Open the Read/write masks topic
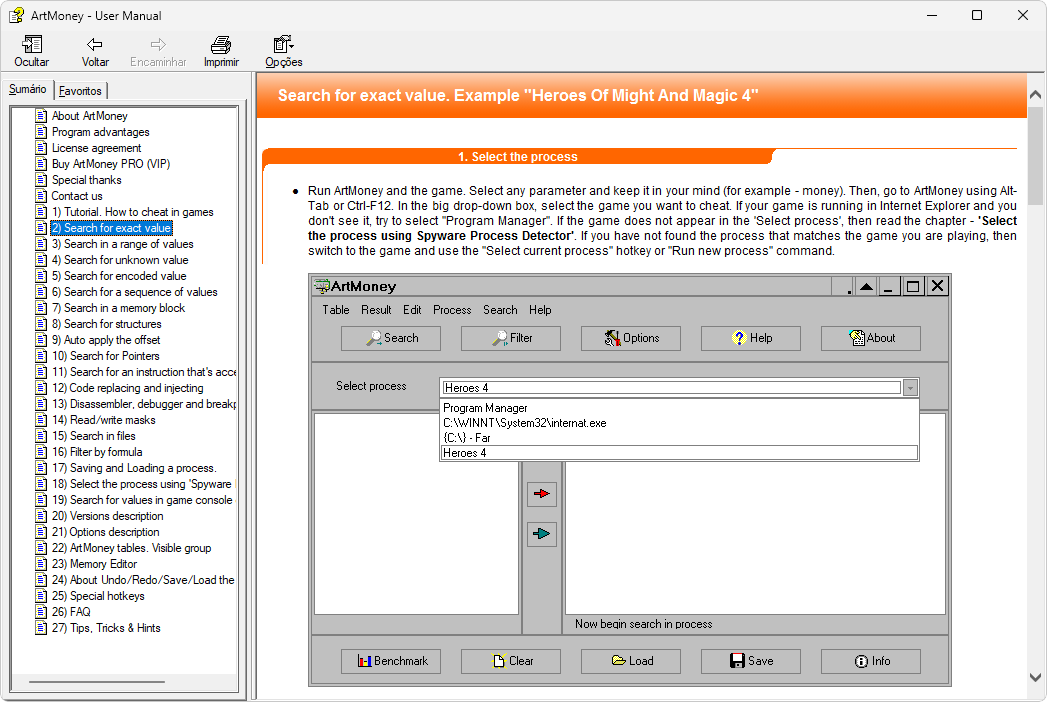This screenshot has height=702, width=1047. [103, 420]
